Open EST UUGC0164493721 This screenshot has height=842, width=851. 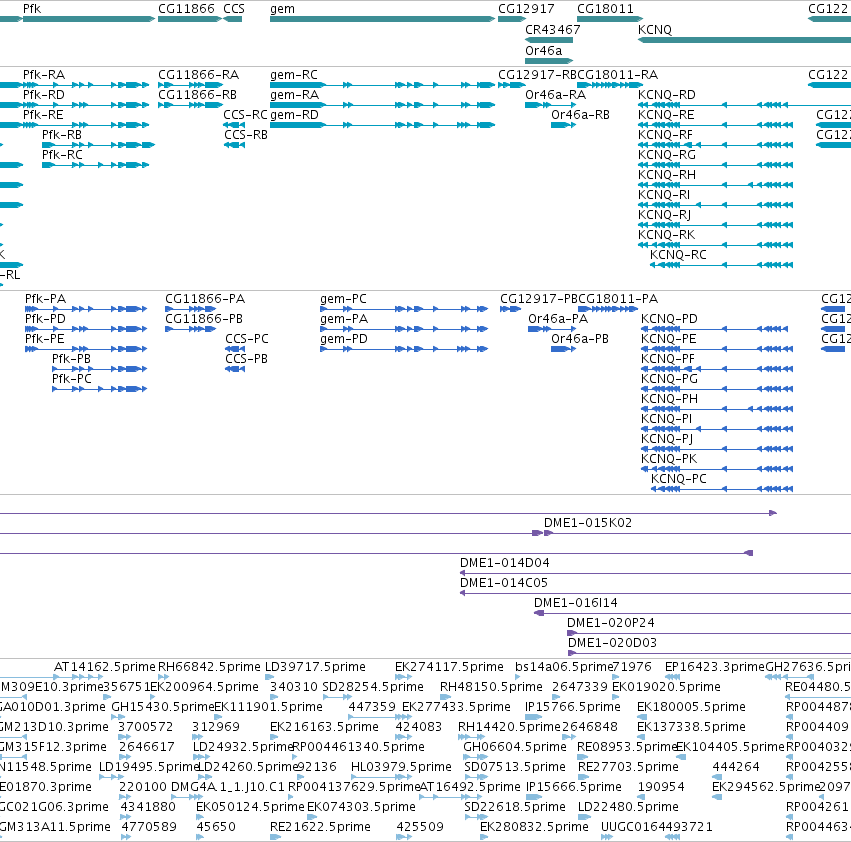tap(657, 826)
